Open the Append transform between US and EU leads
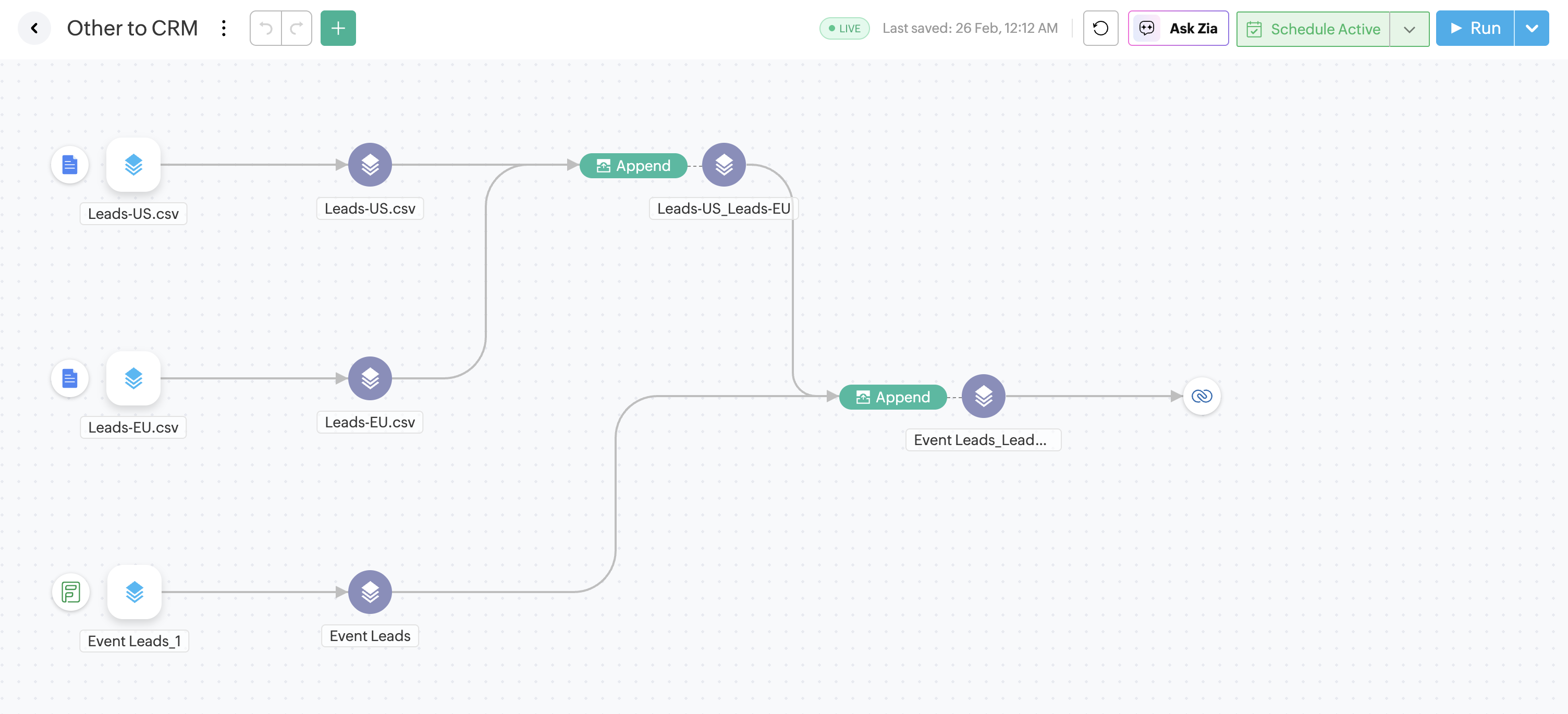Screen dimensions: 1568x714 click(x=633, y=165)
